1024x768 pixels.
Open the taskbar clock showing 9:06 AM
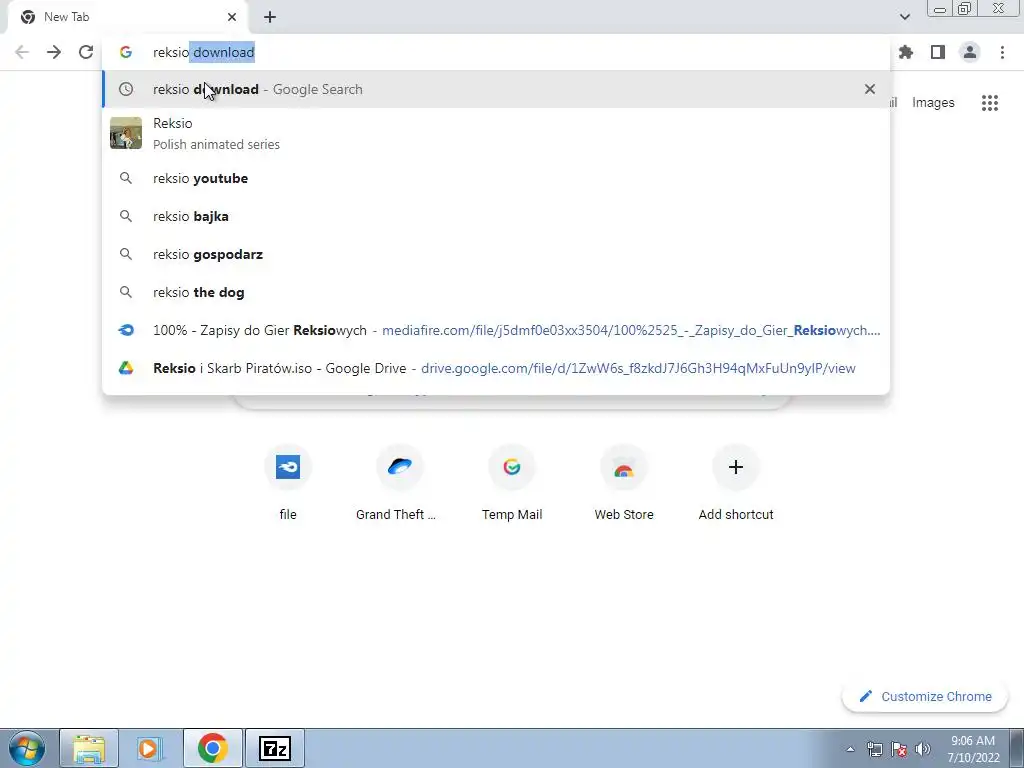(973, 749)
